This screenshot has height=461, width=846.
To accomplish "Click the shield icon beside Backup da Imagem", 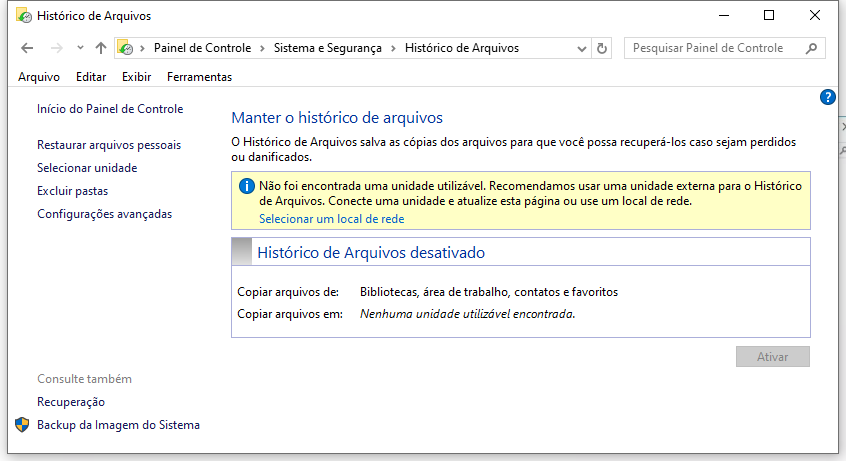I will coord(22,425).
